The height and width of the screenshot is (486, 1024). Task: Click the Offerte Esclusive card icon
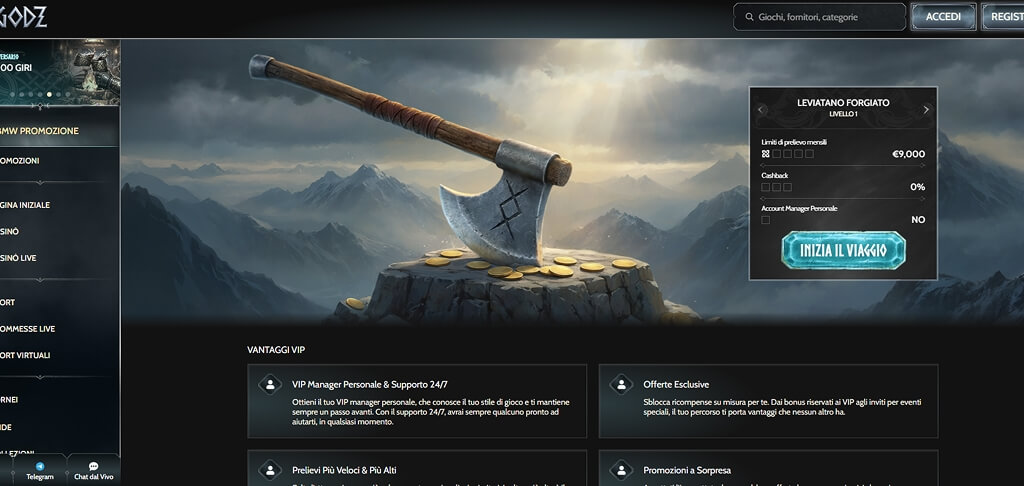point(621,384)
